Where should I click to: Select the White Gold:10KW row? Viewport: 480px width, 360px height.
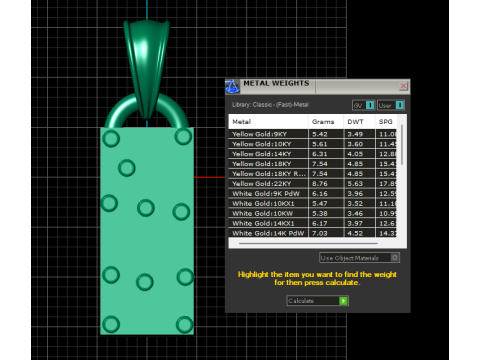pyautogui.click(x=313, y=213)
